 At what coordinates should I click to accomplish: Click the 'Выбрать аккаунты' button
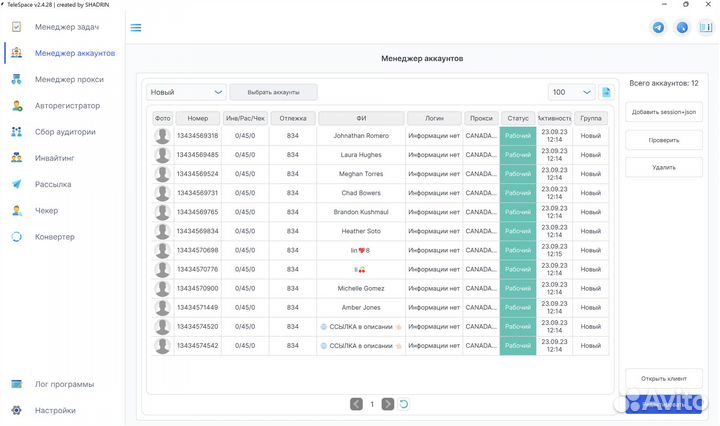[x=273, y=92]
